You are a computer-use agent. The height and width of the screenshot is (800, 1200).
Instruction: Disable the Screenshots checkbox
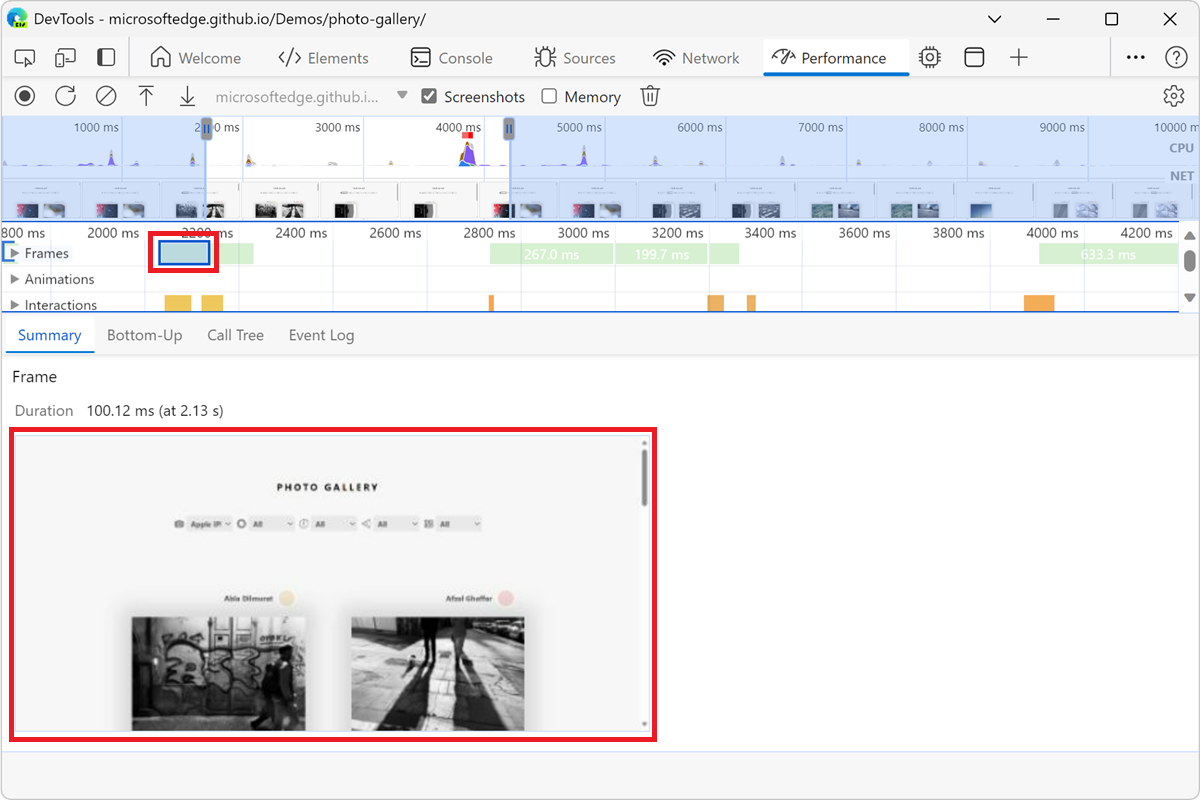(x=429, y=96)
